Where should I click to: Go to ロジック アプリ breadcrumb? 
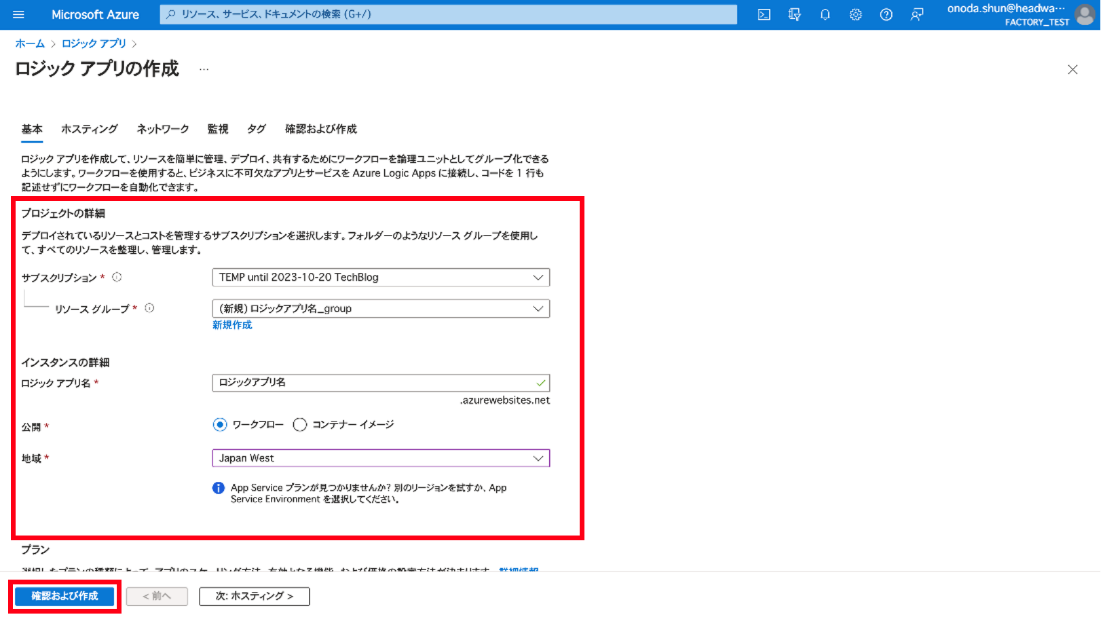(93, 44)
